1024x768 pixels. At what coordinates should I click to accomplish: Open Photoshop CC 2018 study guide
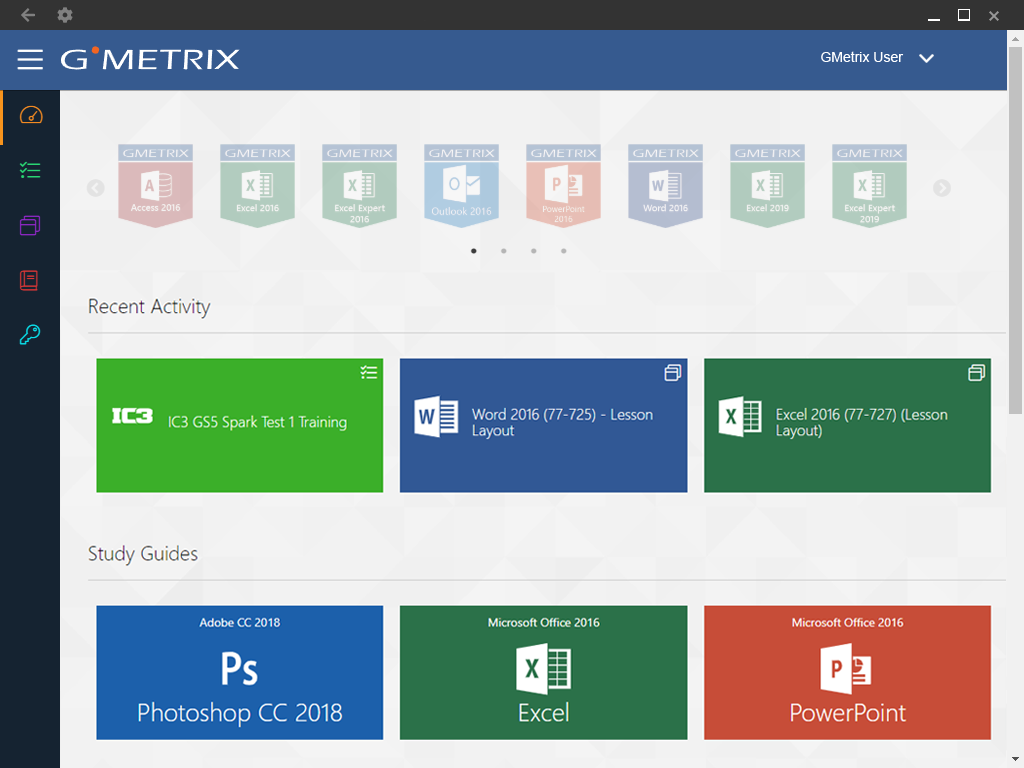tap(240, 673)
